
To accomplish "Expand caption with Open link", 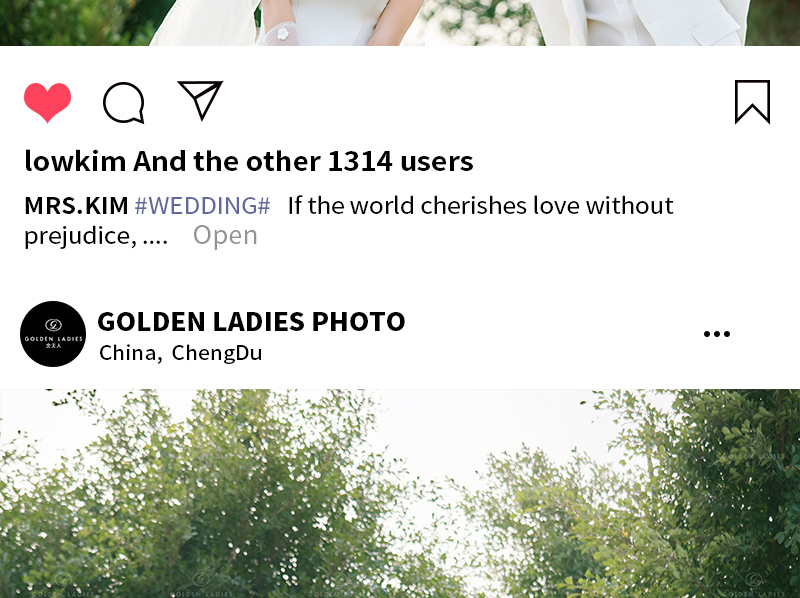I will click(x=225, y=235).
